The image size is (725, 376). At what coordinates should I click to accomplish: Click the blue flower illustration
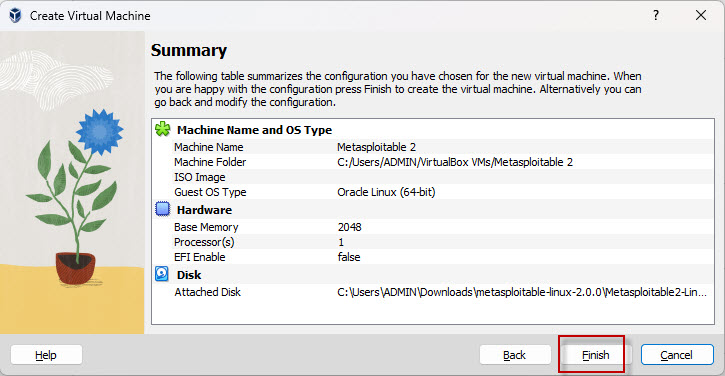pyautogui.click(x=99, y=131)
